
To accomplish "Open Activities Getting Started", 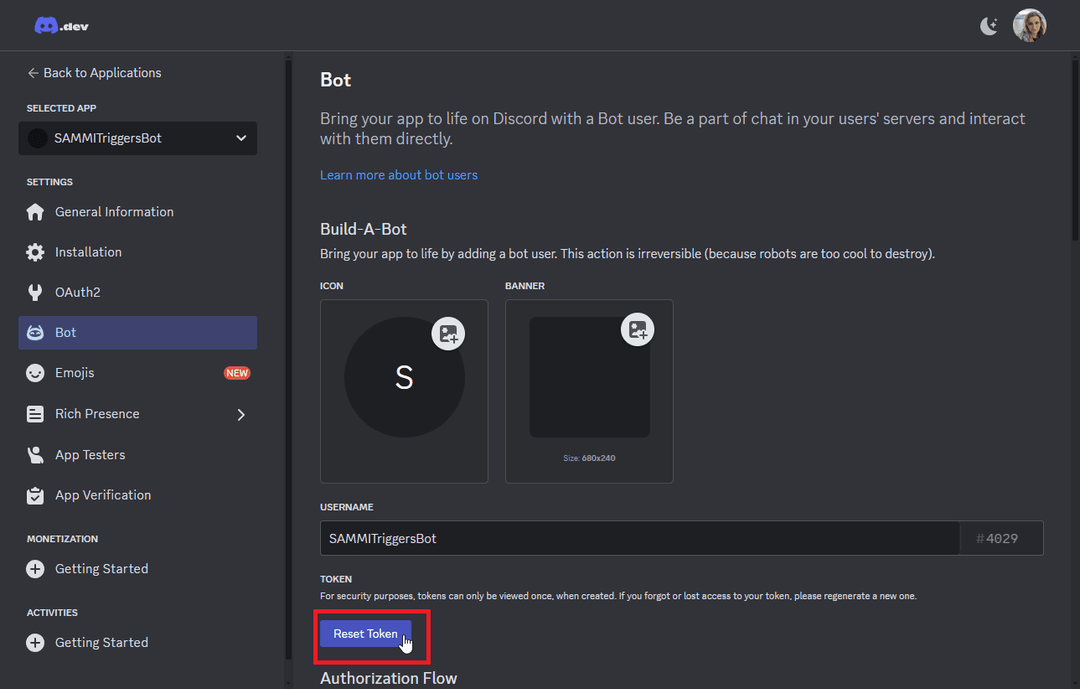I will pos(138,643).
